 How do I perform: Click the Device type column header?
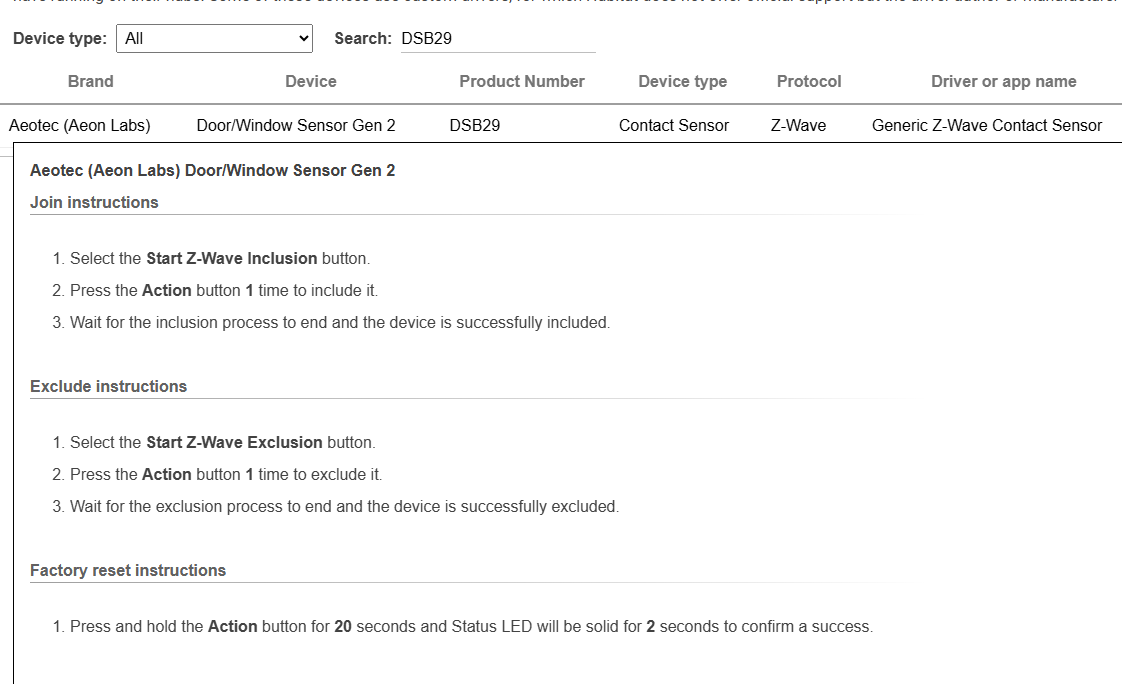pos(683,82)
